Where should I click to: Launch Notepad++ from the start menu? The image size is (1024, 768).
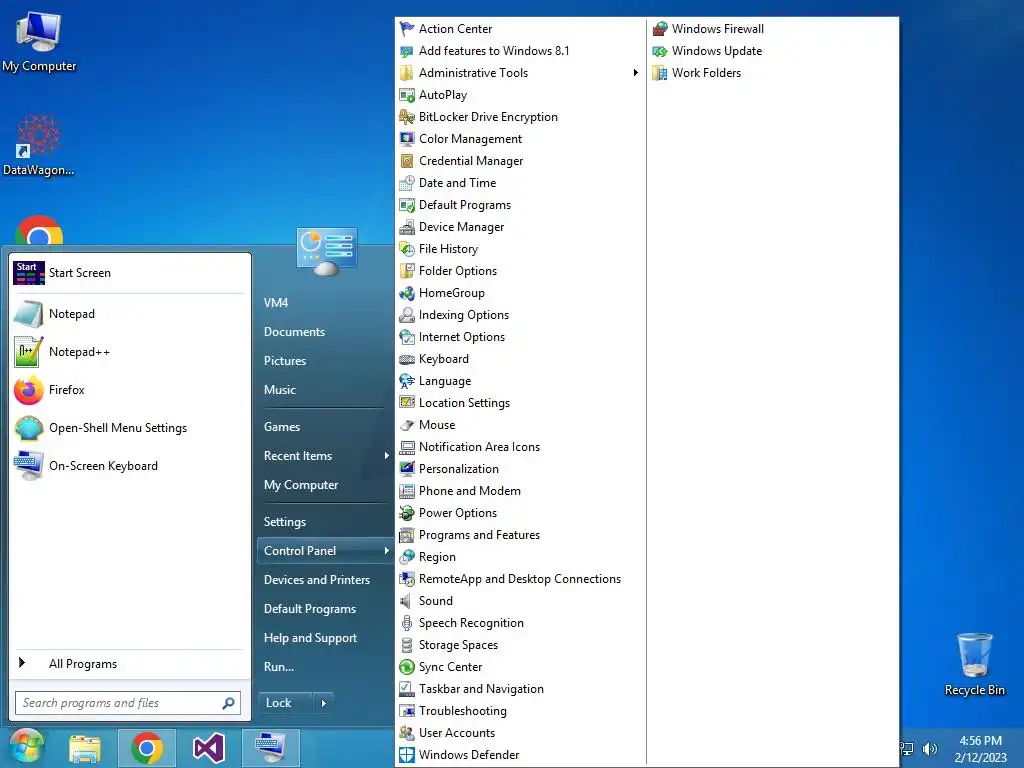(129, 352)
